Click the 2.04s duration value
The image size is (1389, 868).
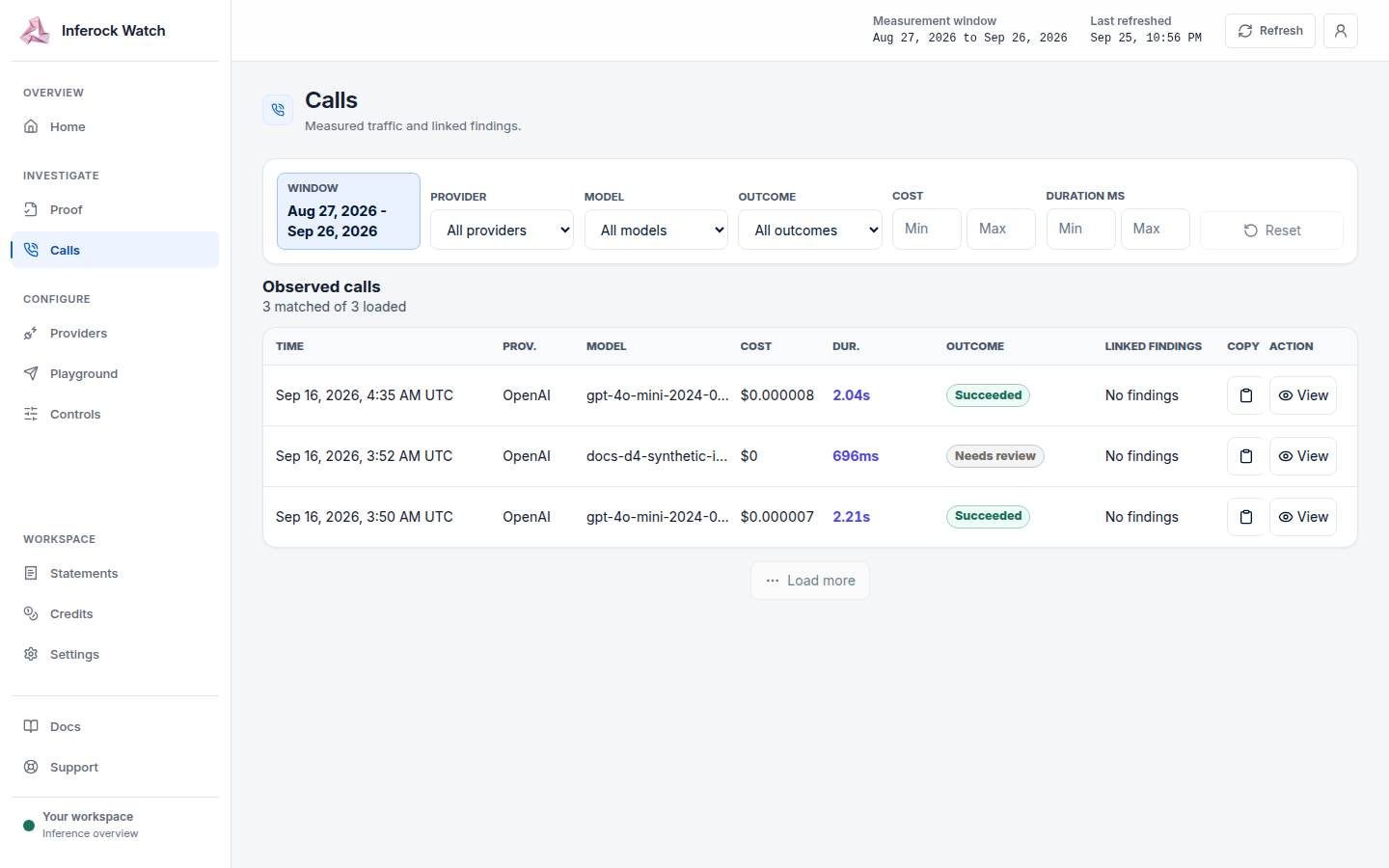(x=852, y=395)
